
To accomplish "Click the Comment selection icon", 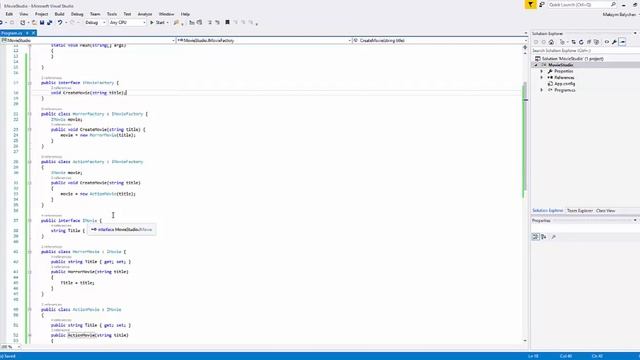I will pyautogui.click(x=210, y=22).
